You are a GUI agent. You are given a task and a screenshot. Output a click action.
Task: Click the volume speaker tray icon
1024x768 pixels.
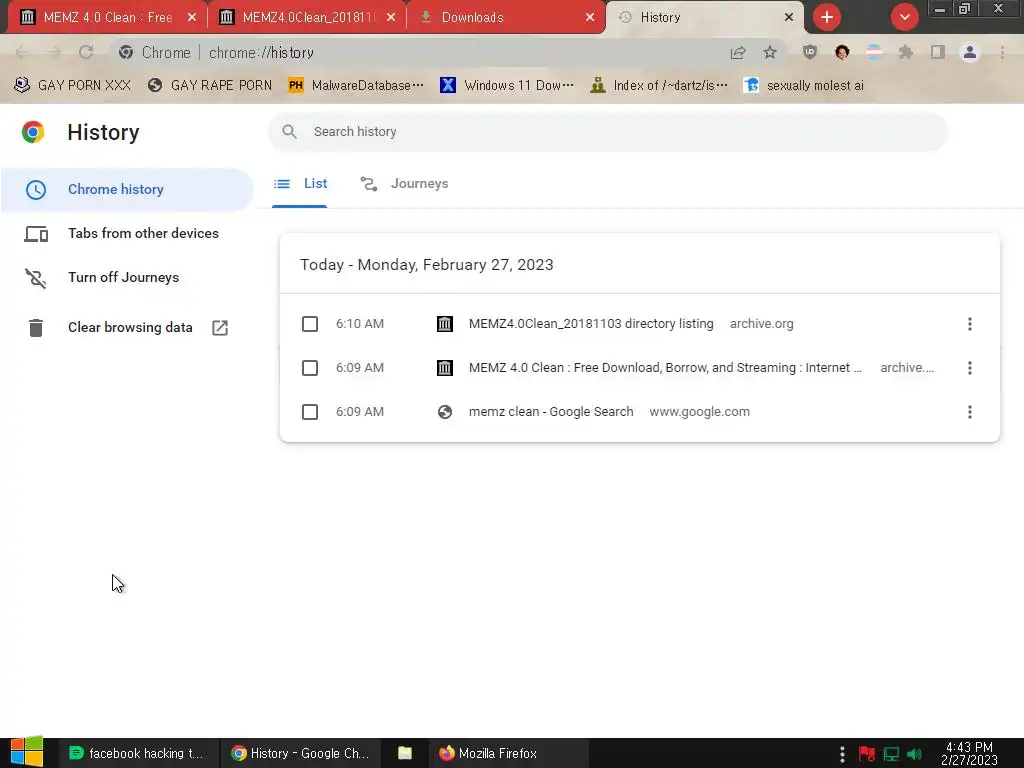click(915, 754)
